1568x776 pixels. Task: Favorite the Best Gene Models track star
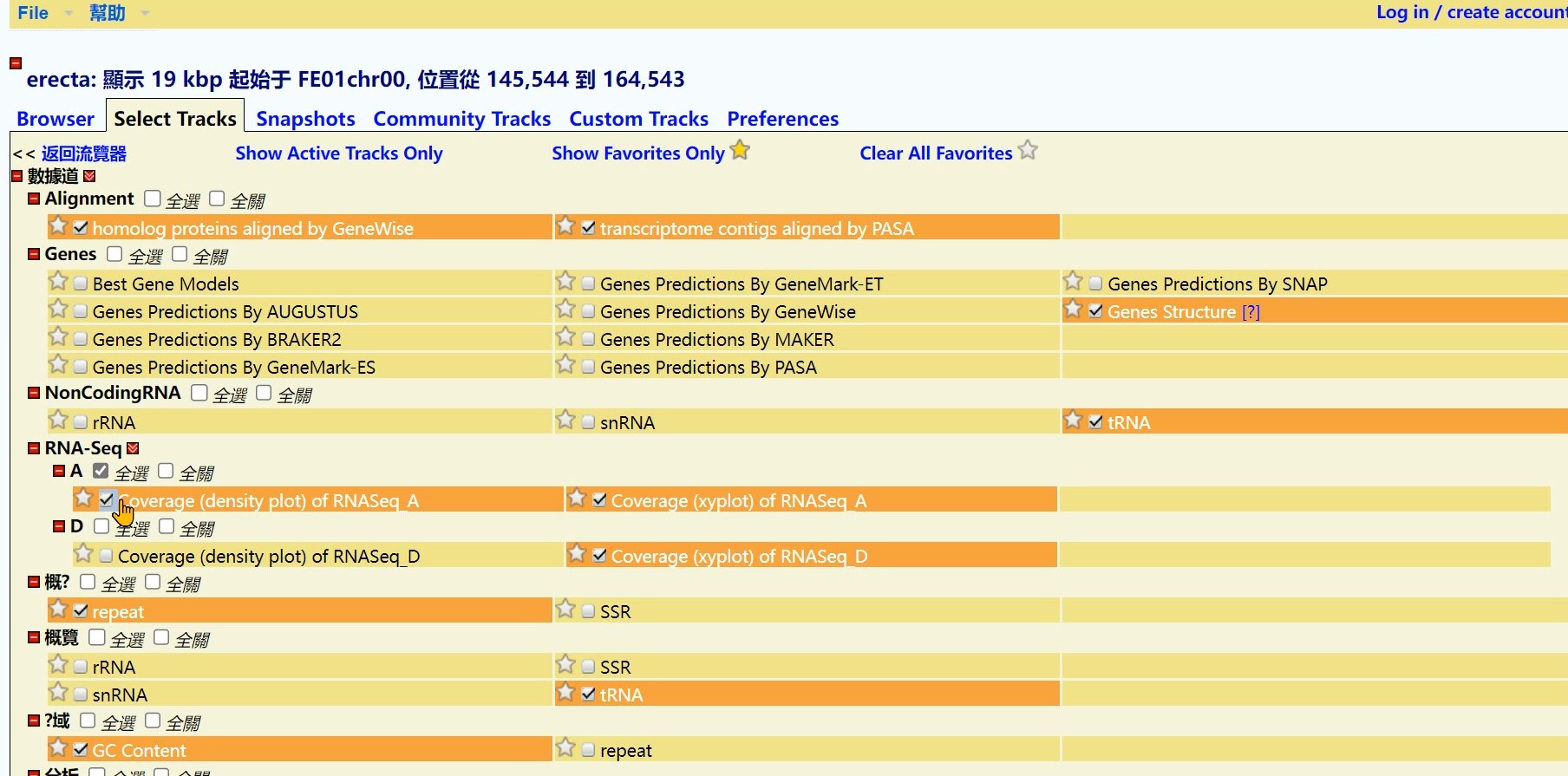click(x=58, y=282)
